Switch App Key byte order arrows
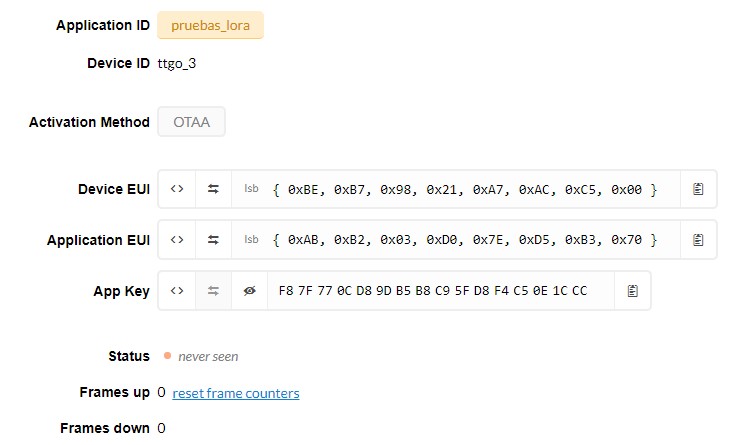The image size is (733, 445). (213, 291)
